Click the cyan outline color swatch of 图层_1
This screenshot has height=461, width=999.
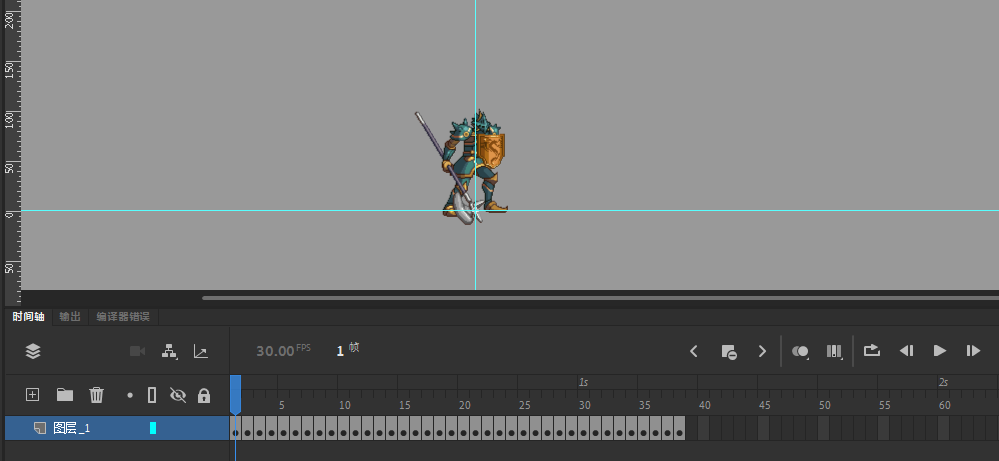coord(153,428)
